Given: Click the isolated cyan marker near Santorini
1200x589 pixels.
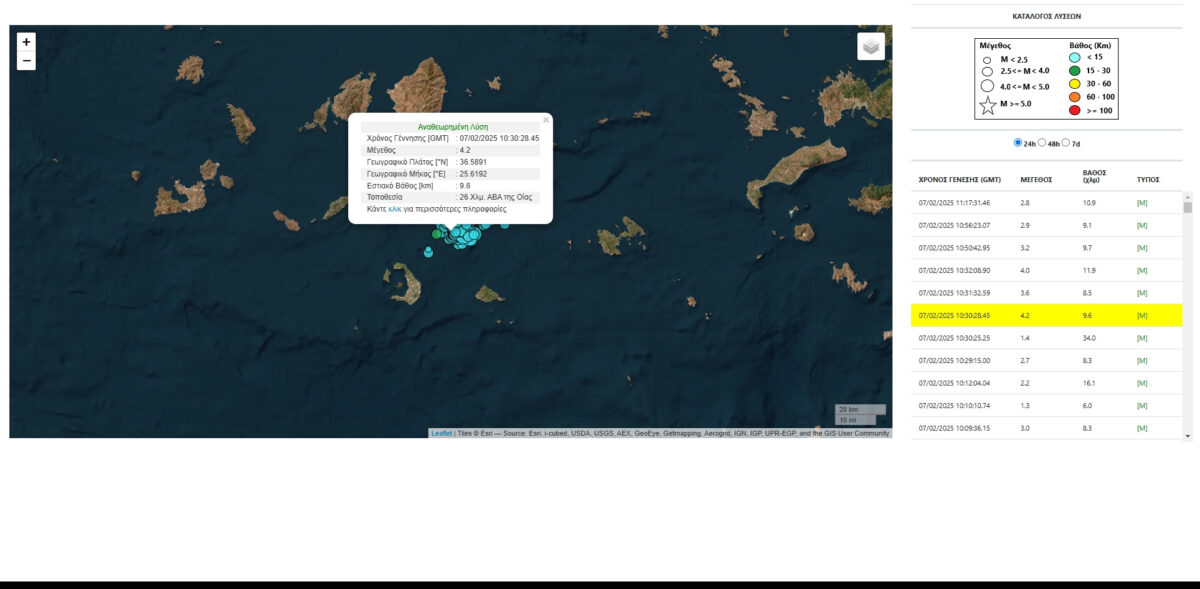Looking at the screenshot, I should tap(428, 252).
